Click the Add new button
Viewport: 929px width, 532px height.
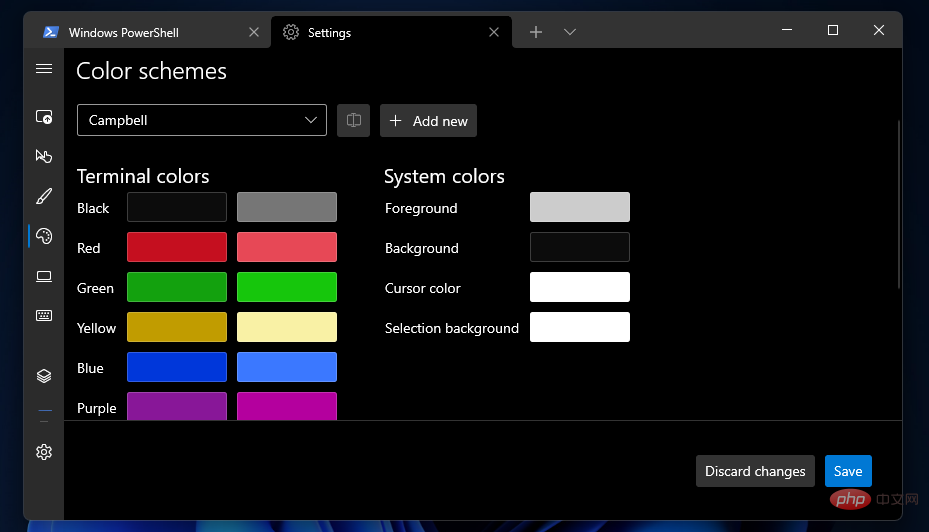pos(428,120)
